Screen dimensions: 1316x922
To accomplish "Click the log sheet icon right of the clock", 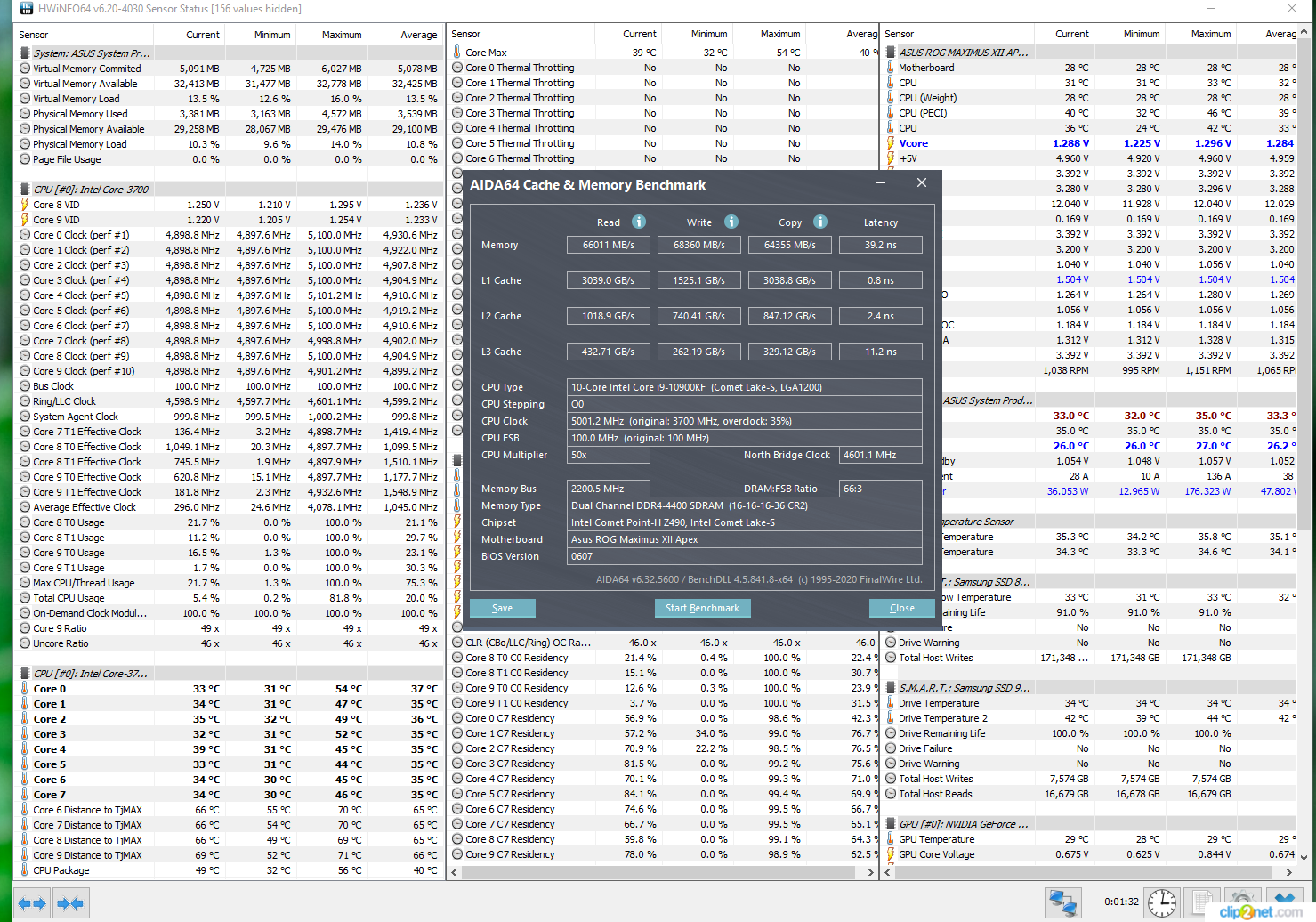I will point(1202,902).
